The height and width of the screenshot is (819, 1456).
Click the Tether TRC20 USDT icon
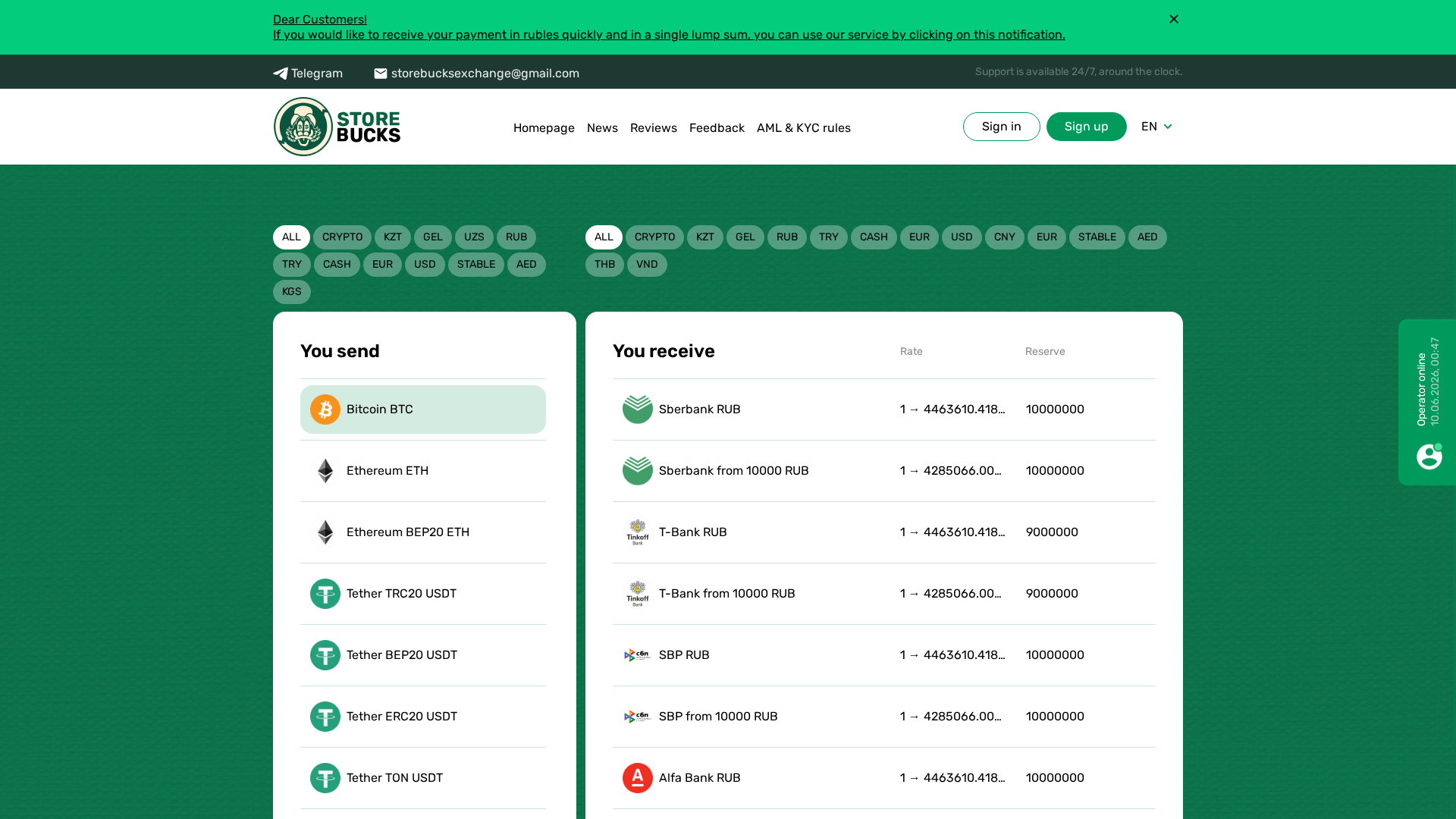tap(325, 594)
